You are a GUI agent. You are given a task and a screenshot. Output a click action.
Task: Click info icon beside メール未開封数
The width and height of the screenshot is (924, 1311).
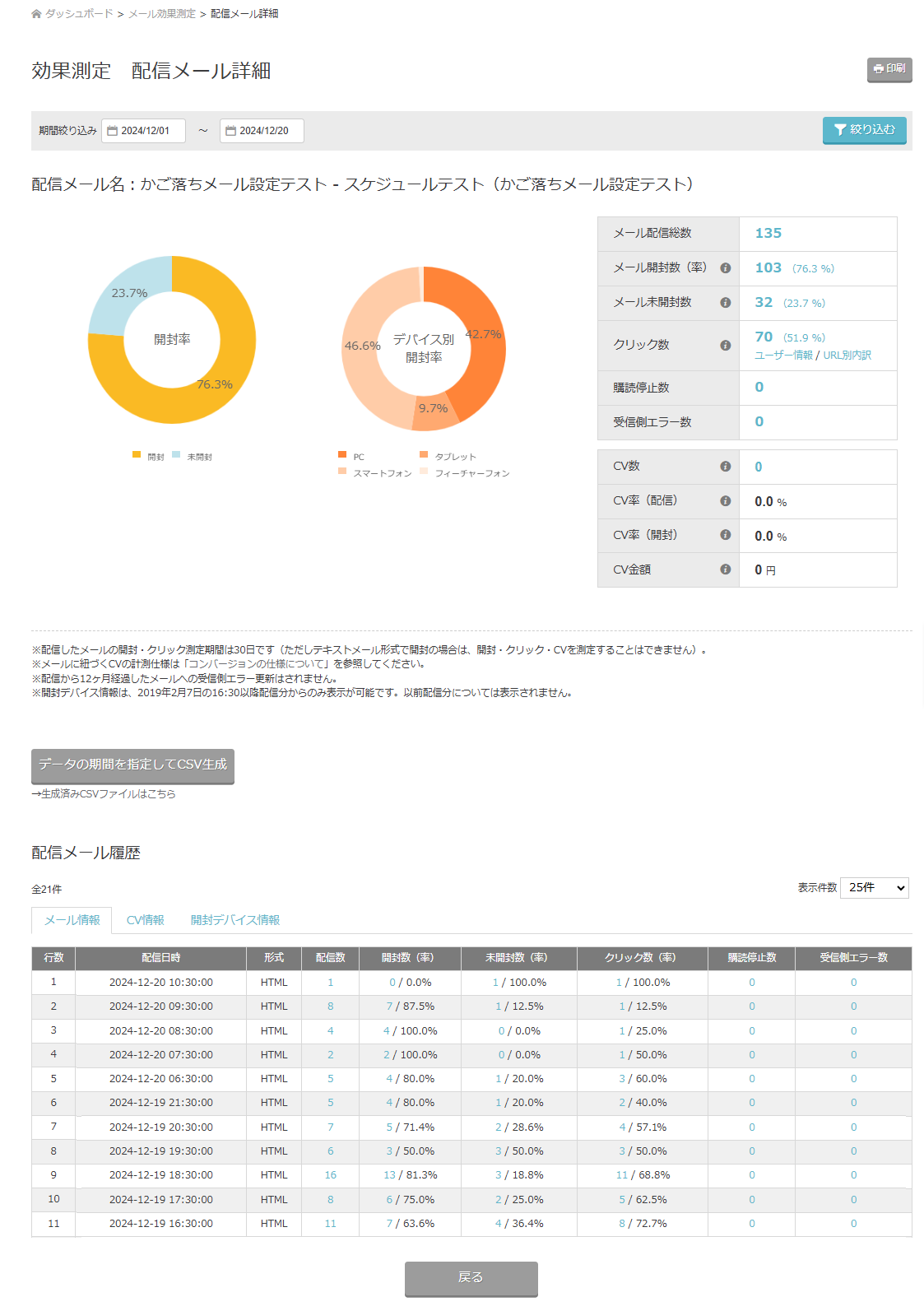tap(725, 303)
